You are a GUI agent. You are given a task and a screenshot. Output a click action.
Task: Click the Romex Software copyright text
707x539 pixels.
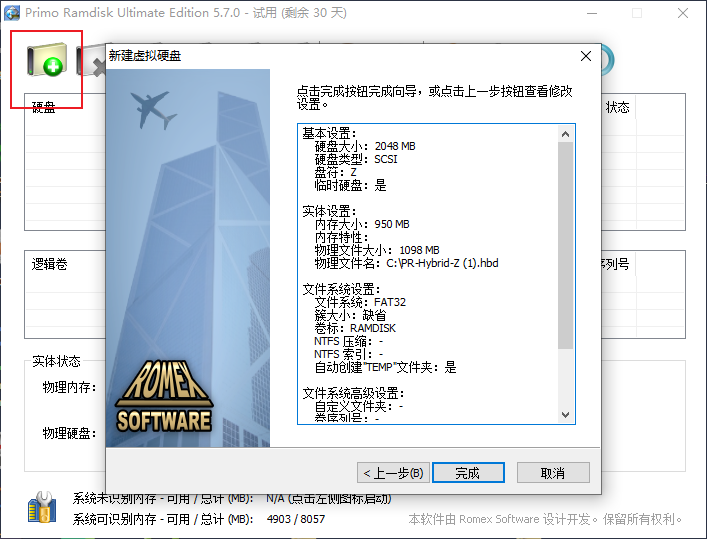click(x=545, y=520)
